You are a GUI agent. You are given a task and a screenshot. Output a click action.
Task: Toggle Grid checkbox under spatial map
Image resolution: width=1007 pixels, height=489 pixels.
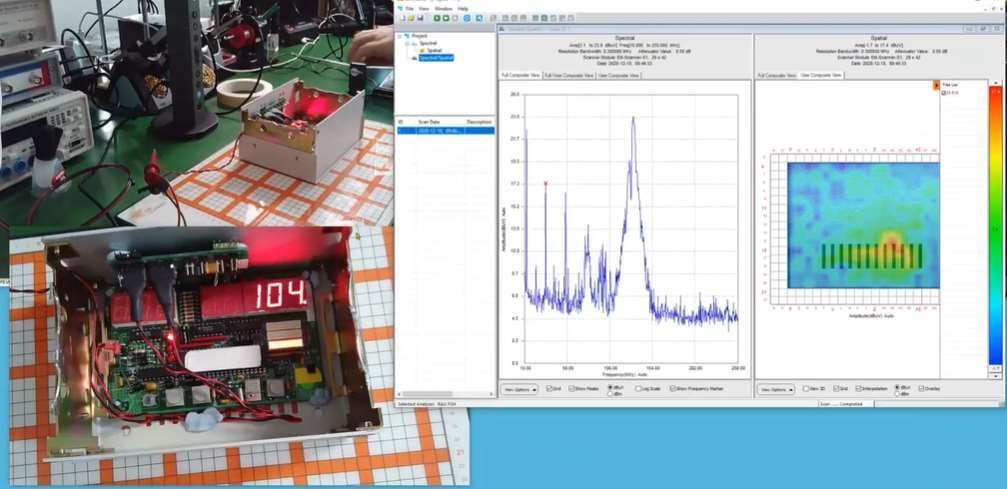pyautogui.click(x=836, y=389)
